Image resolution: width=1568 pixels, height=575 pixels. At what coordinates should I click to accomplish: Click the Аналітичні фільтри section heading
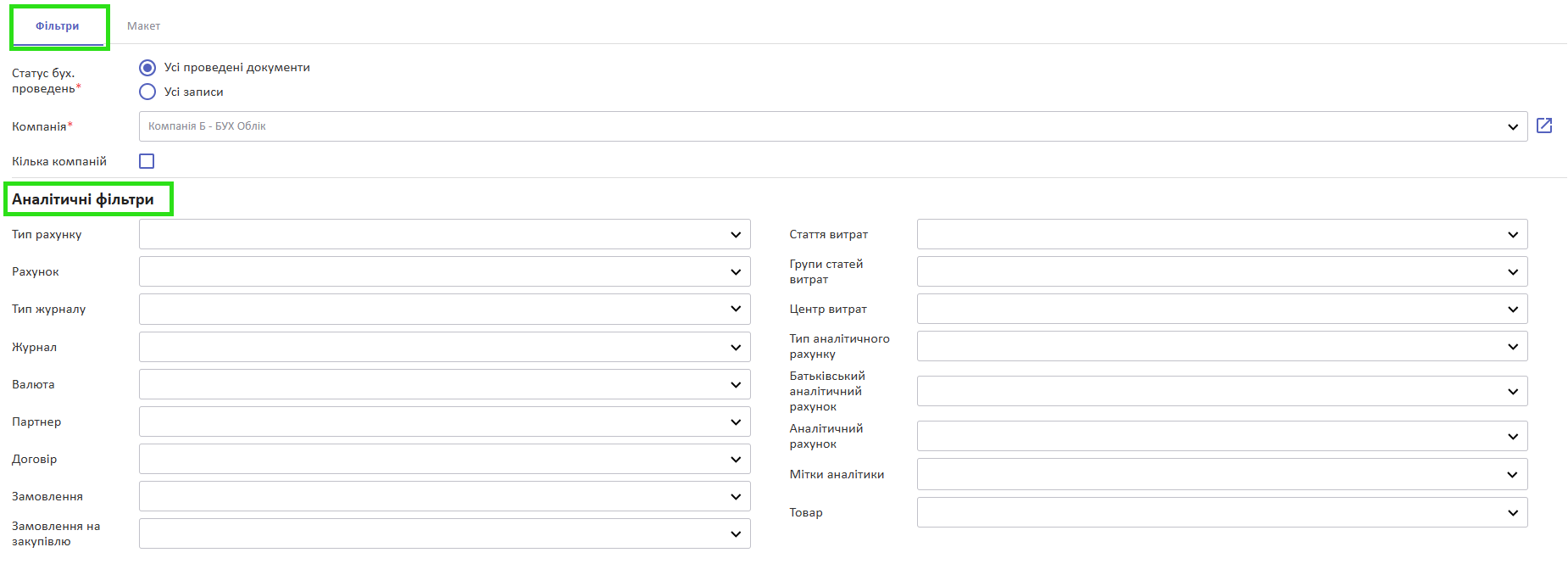click(83, 199)
